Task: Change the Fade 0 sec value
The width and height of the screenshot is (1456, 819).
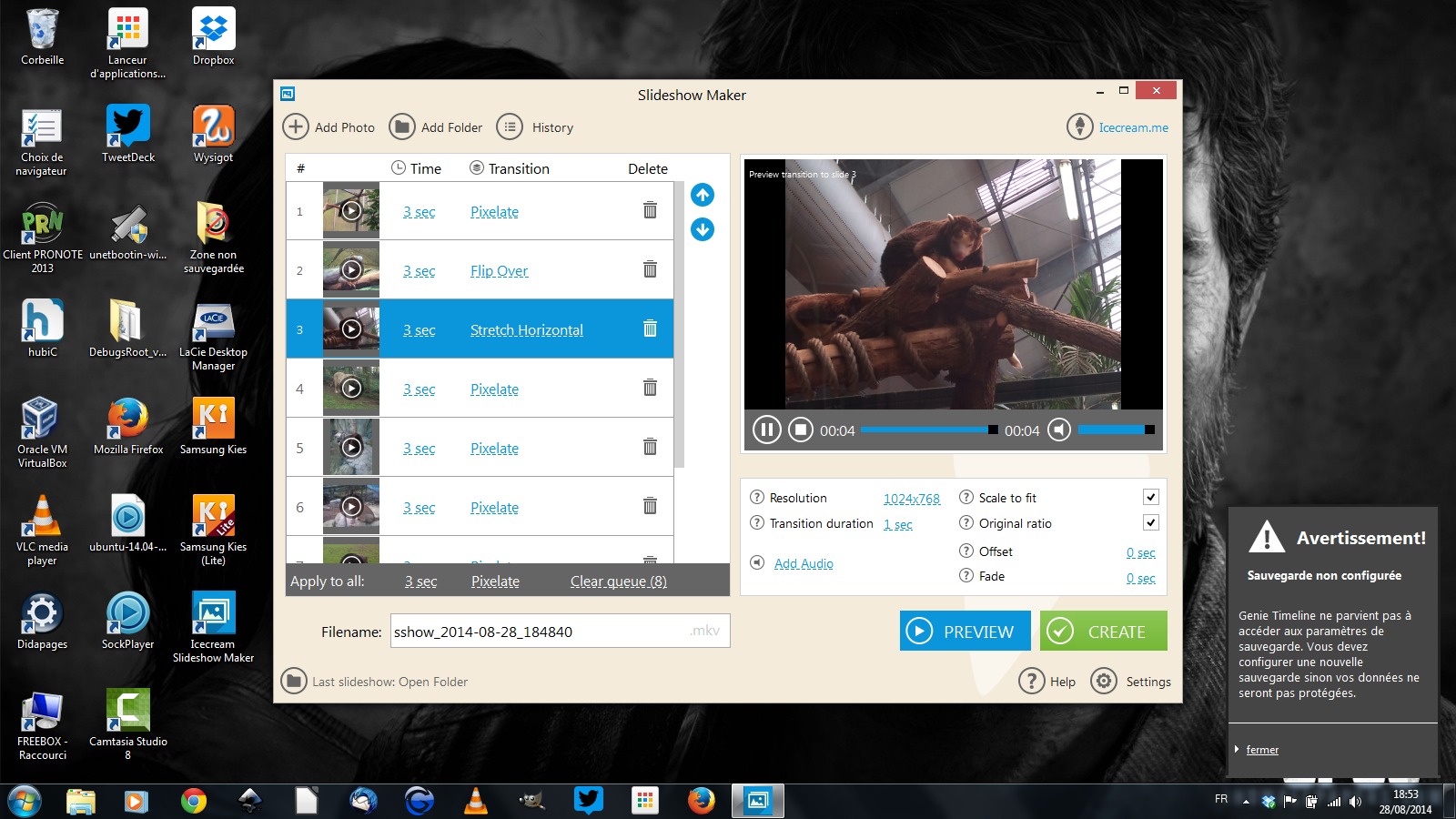Action: [1141, 579]
